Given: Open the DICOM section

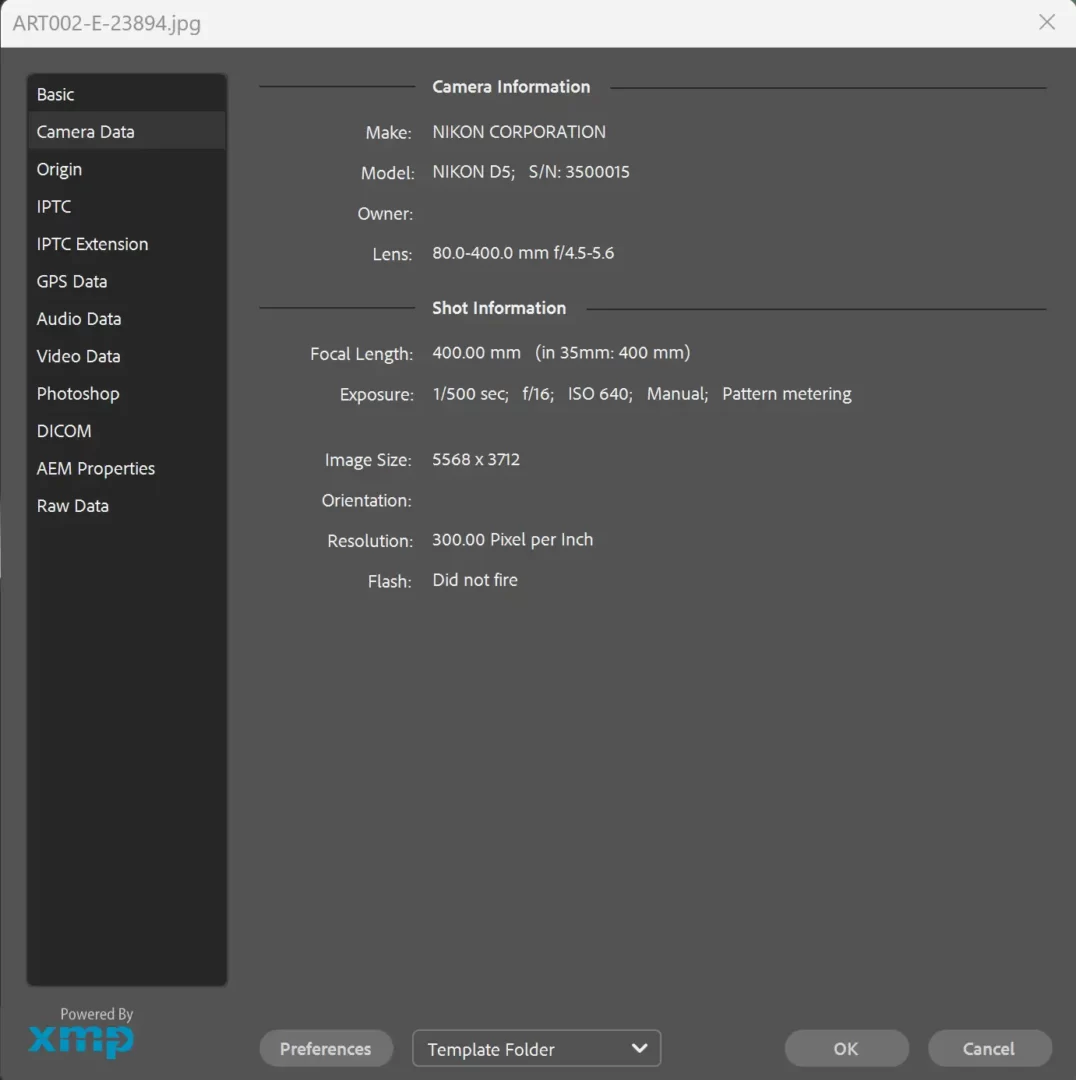Looking at the screenshot, I should [x=126, y=430].
